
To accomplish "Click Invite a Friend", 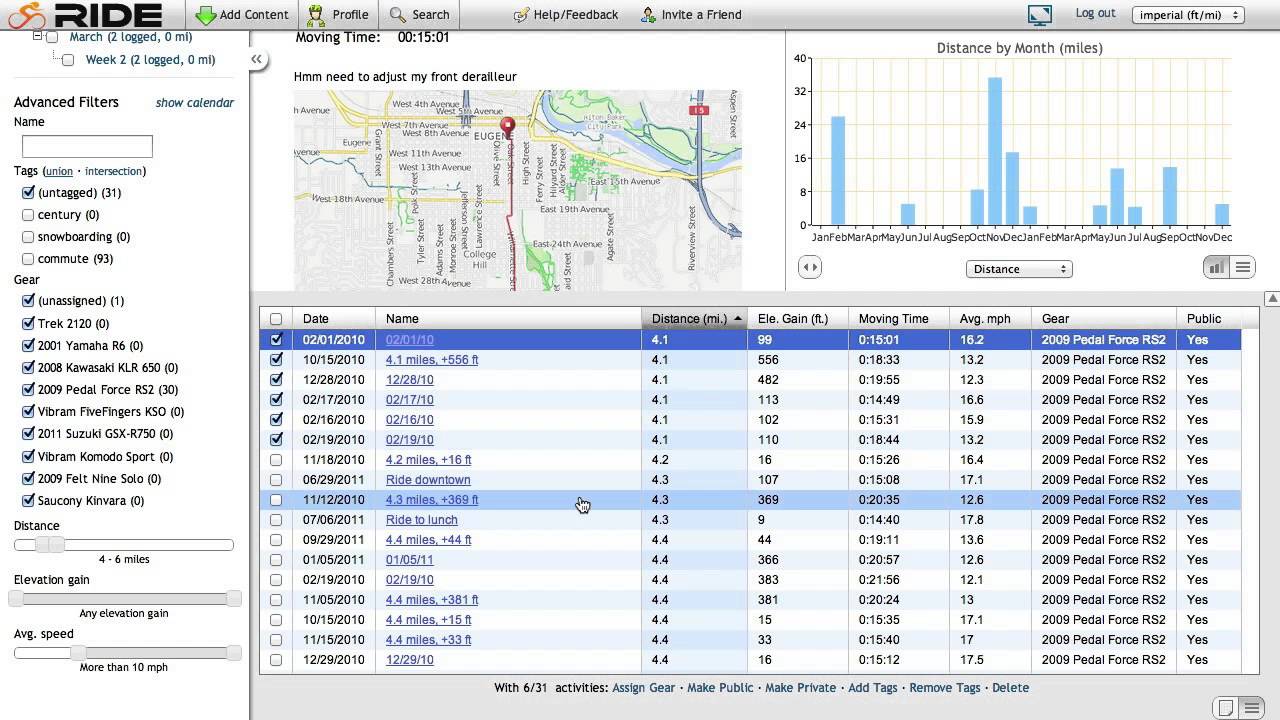I will (692, 15).
